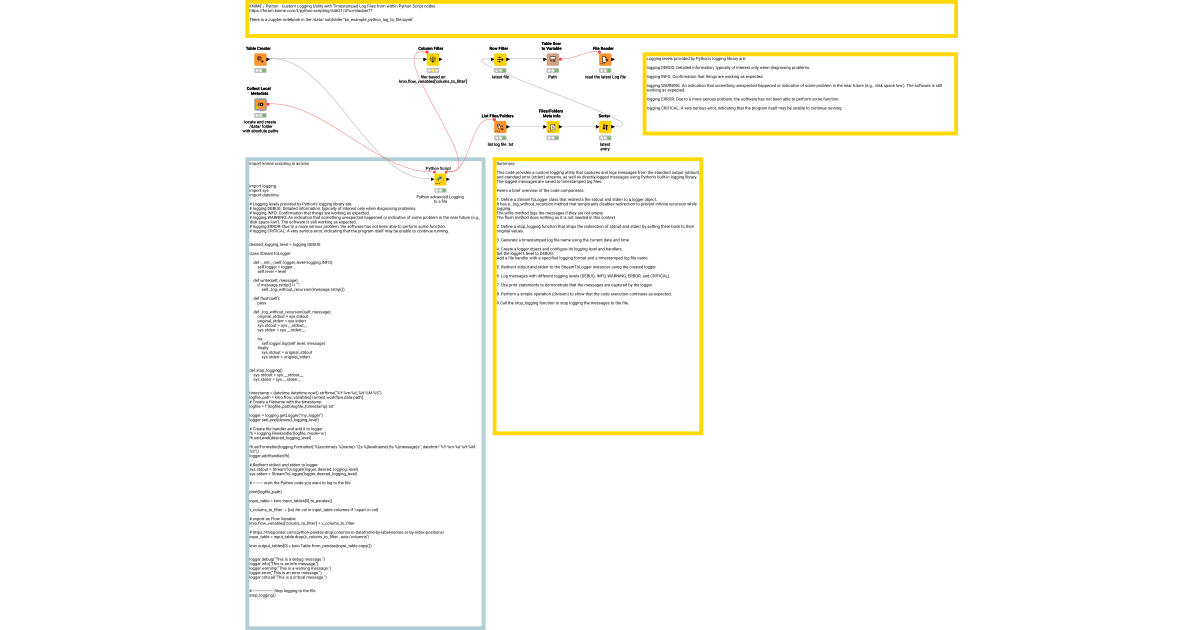Click the Row Filter node icon

(x=499, y=59)
